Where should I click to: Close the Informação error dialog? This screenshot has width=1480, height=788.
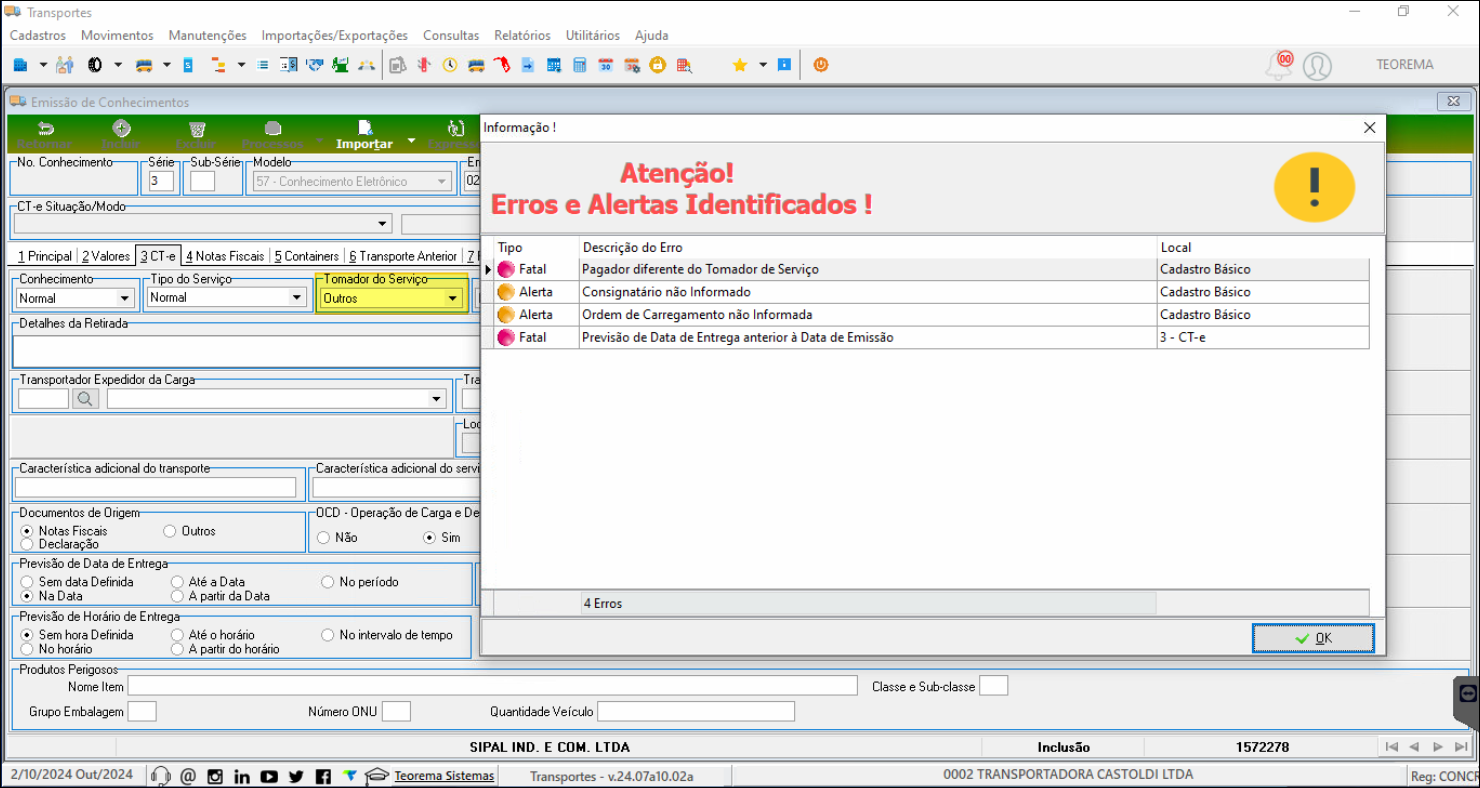(1370, 128)
